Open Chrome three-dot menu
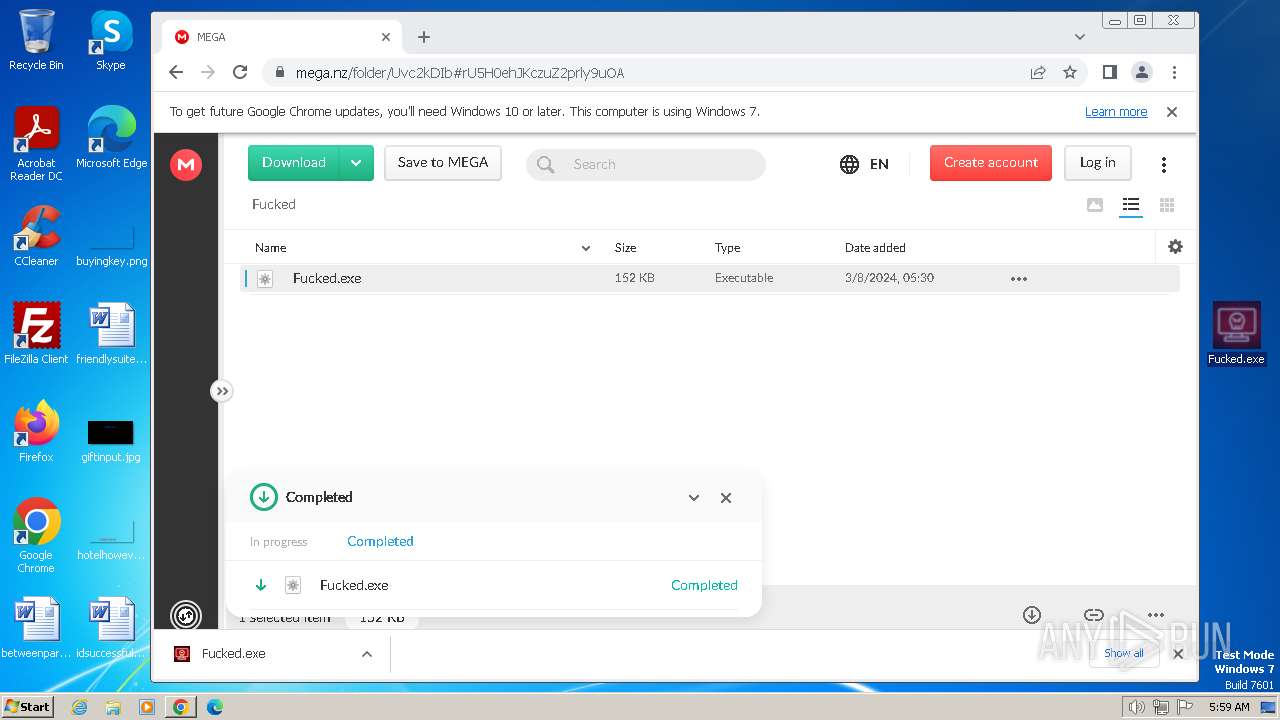The image size is (1280, 720). pos(1175,72)
